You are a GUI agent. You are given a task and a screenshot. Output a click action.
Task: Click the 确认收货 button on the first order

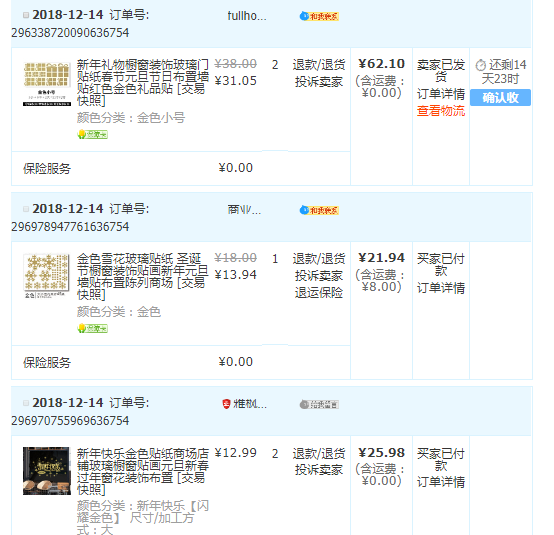[500, 98]
